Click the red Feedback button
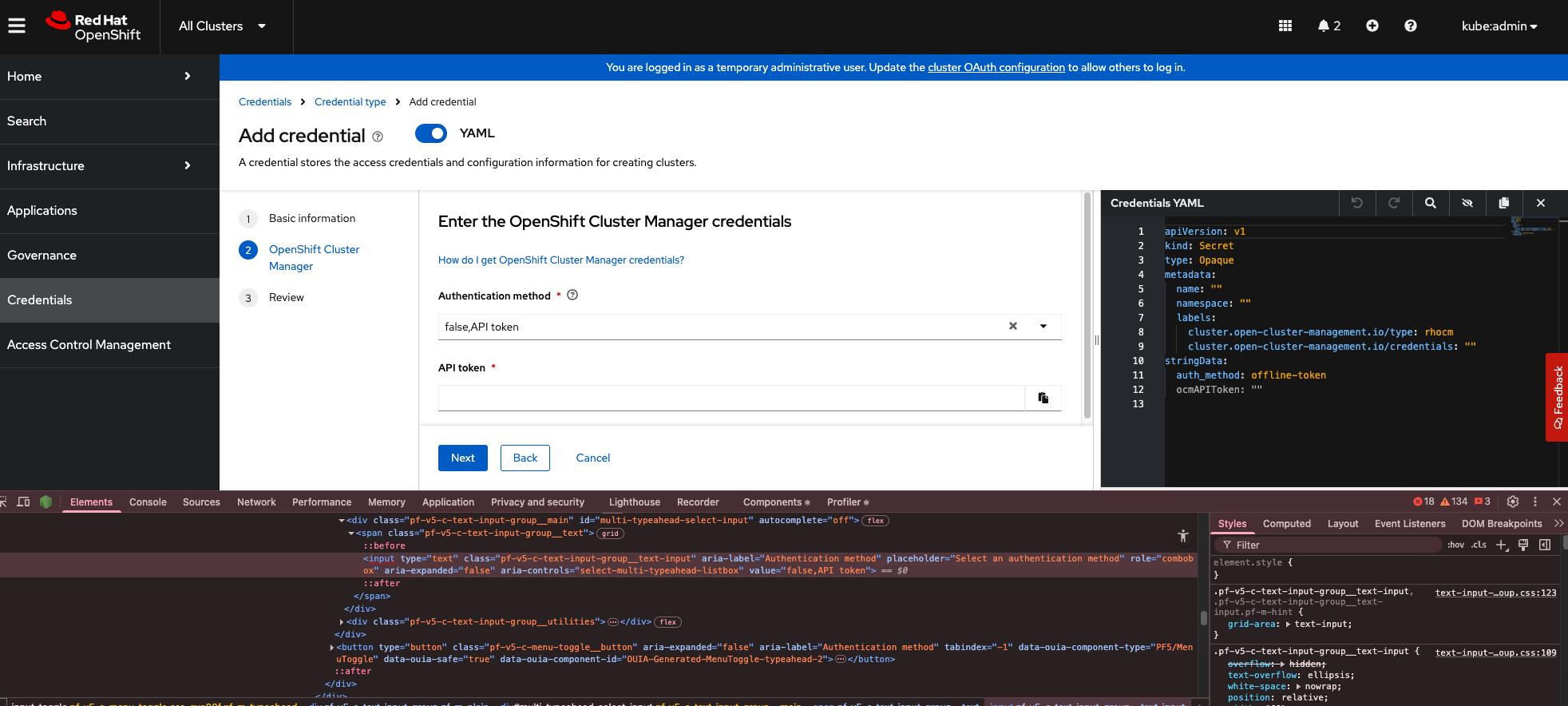 [1557, 397]
